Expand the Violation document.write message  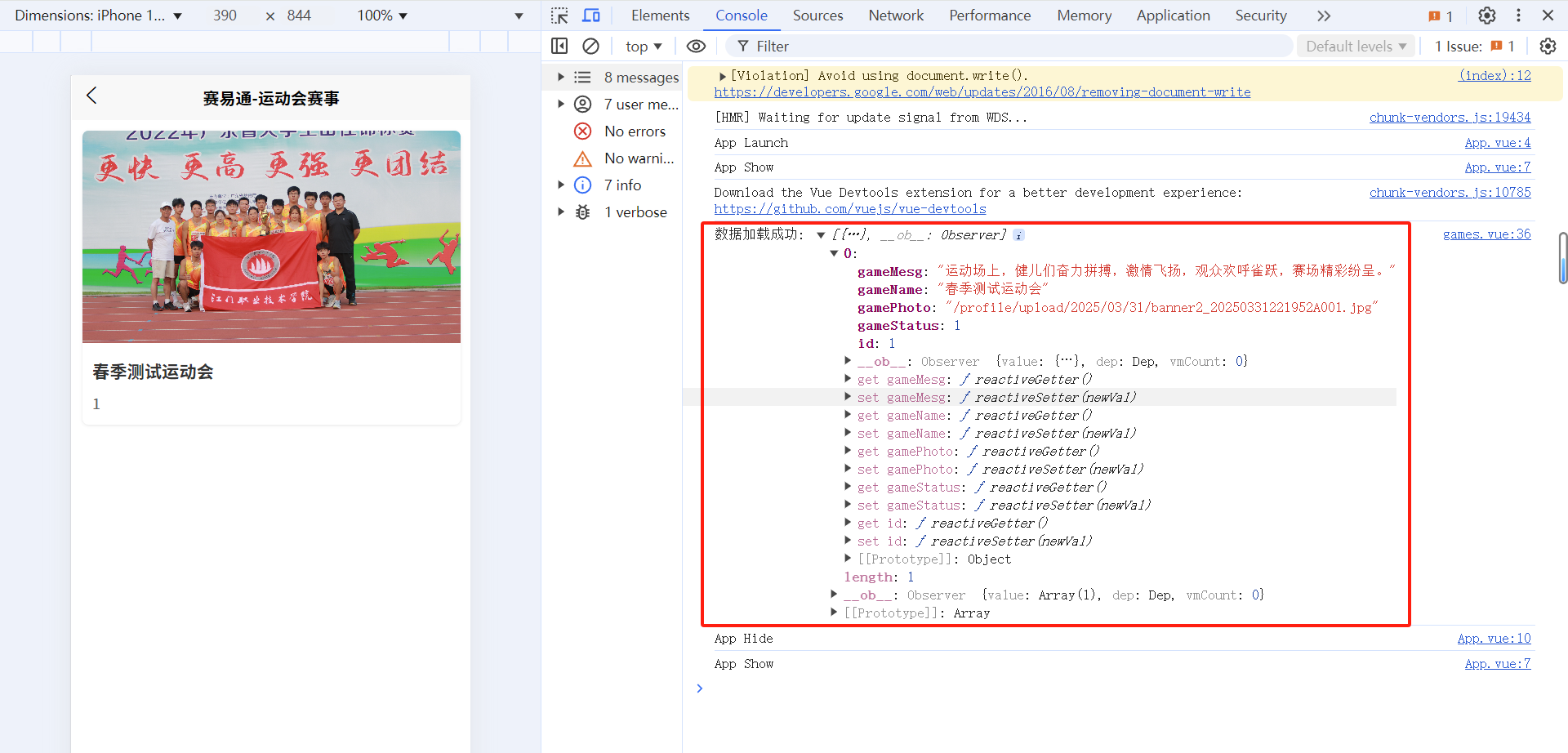coord(722,76)
